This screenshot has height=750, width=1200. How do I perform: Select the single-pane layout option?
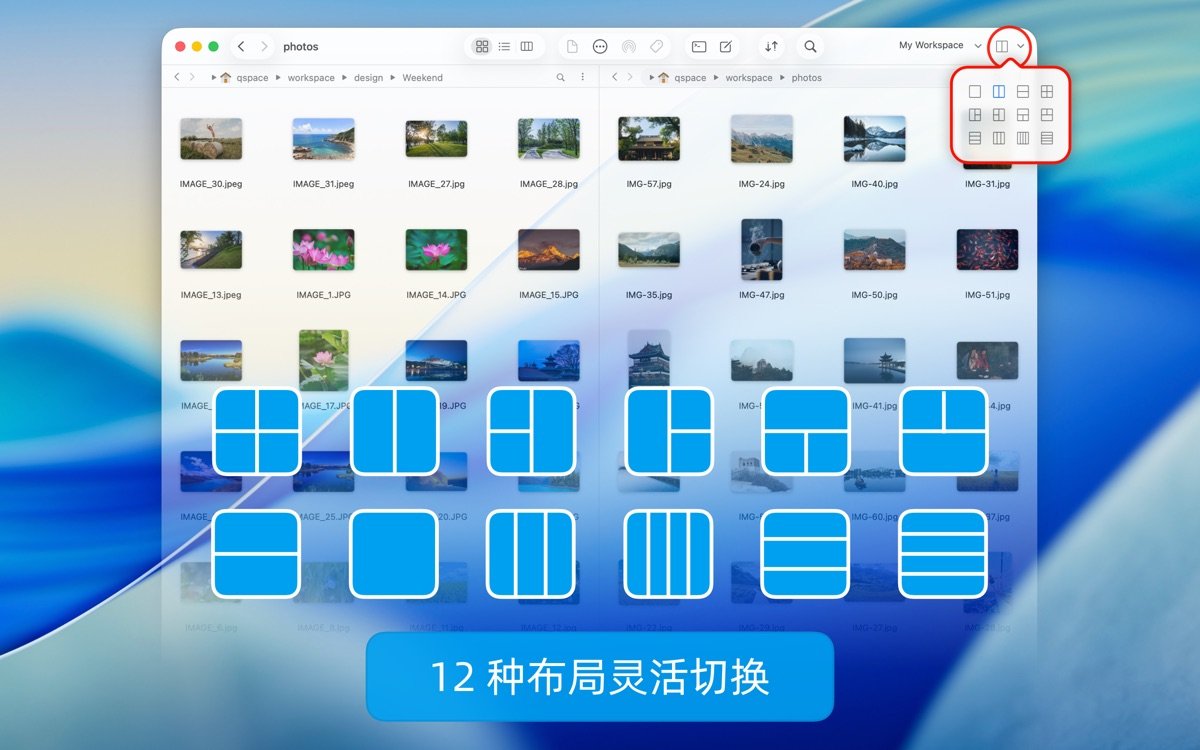tap(975, 90)
